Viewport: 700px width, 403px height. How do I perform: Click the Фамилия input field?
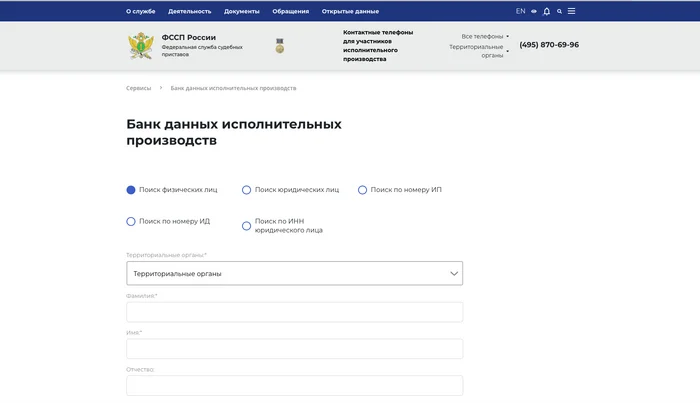pos(295,312)
